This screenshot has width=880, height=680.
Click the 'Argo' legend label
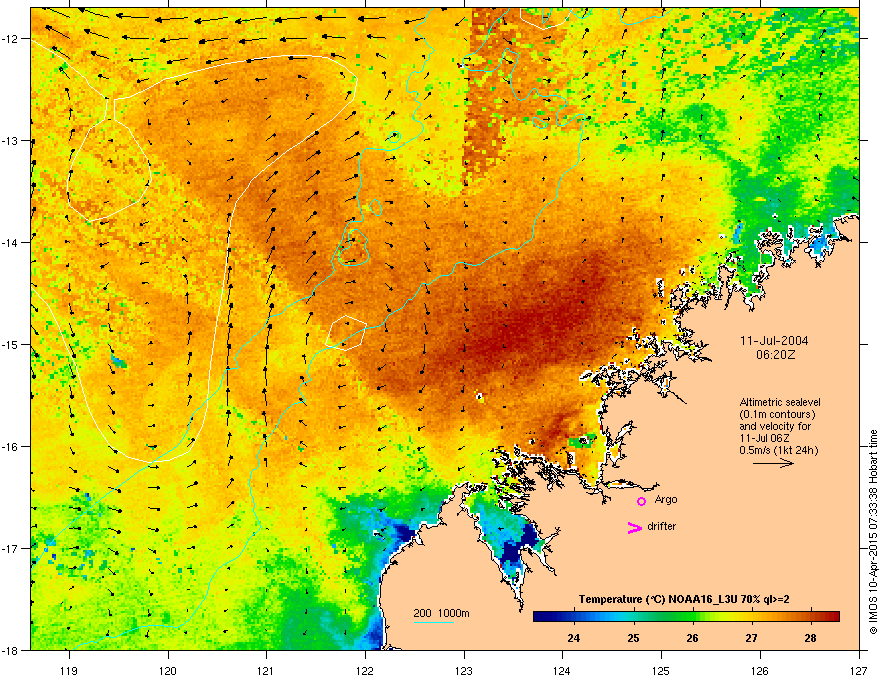coord(666,499)
